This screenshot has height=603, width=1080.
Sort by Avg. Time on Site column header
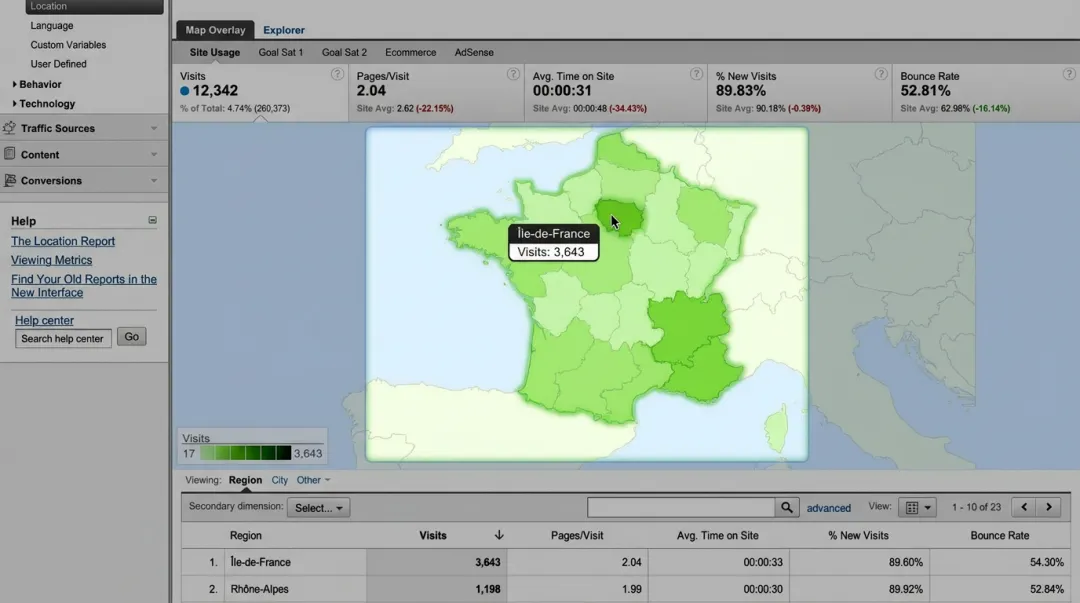click(717, 535)
